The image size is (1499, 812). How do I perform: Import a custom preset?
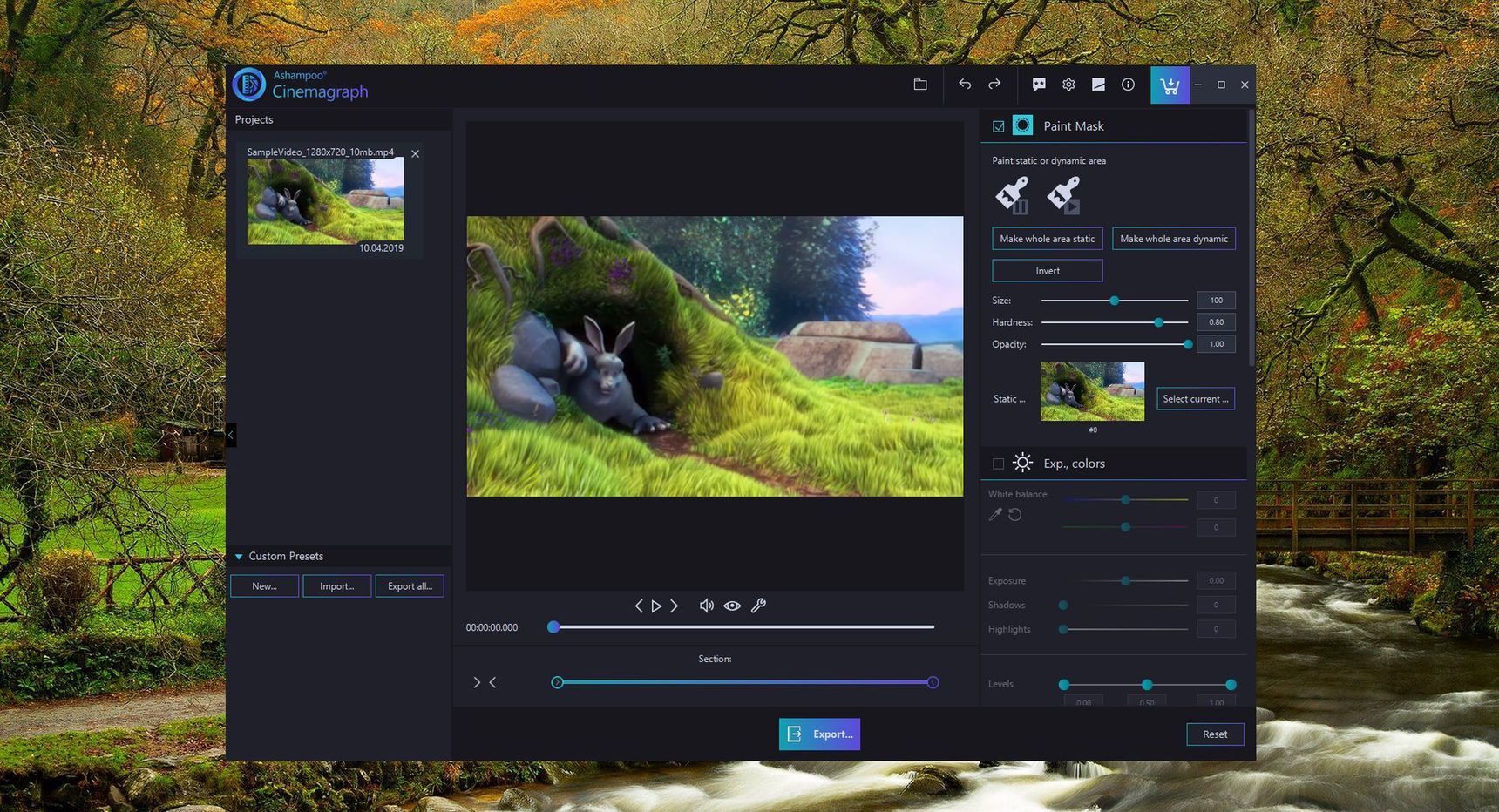[x=336, y=586]
